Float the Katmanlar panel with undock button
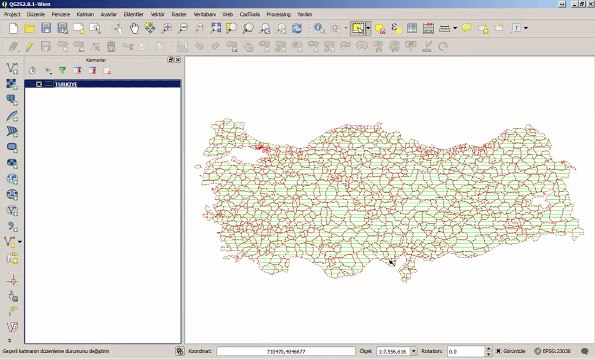Viewport: 595px width, 360px height. pyautogui.click(x=171, y=60)
